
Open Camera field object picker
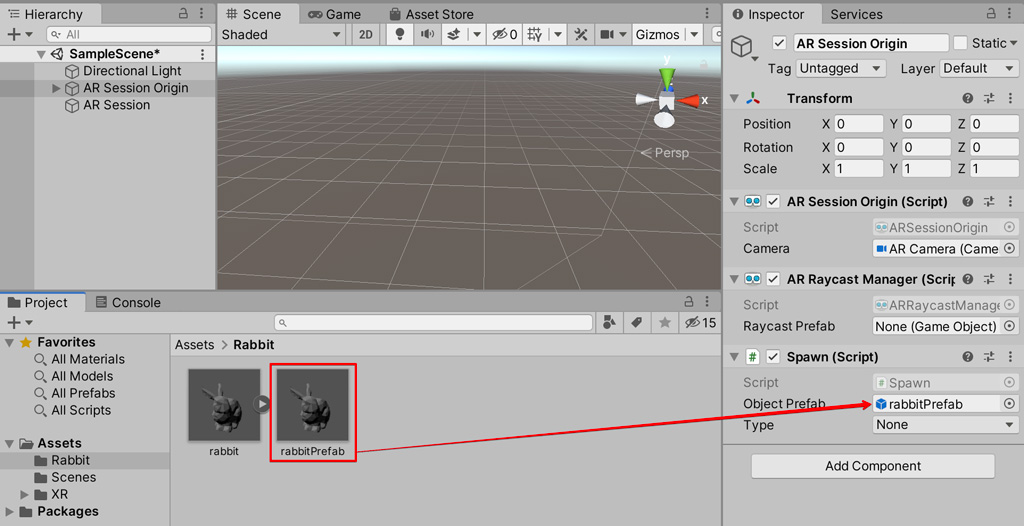1010,248
